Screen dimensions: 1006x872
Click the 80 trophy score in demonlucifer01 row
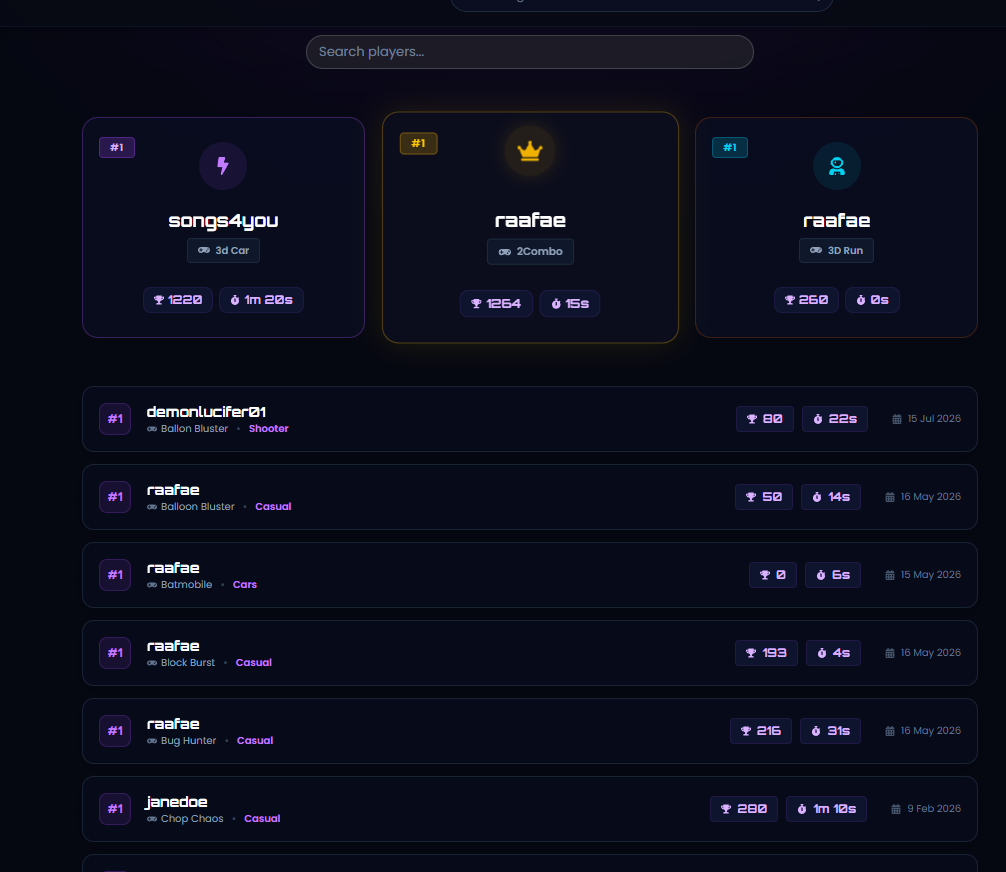[x=765, y=419]
